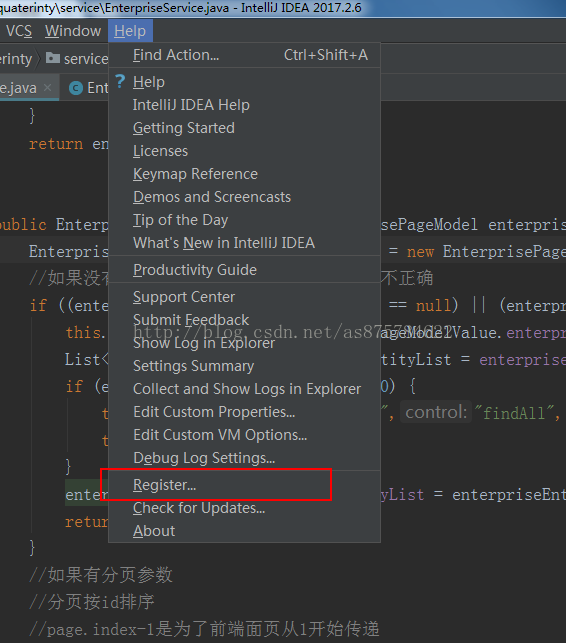Click the new keyword in the editor
Screen dimensions: 566x643
tap(420, 252)
